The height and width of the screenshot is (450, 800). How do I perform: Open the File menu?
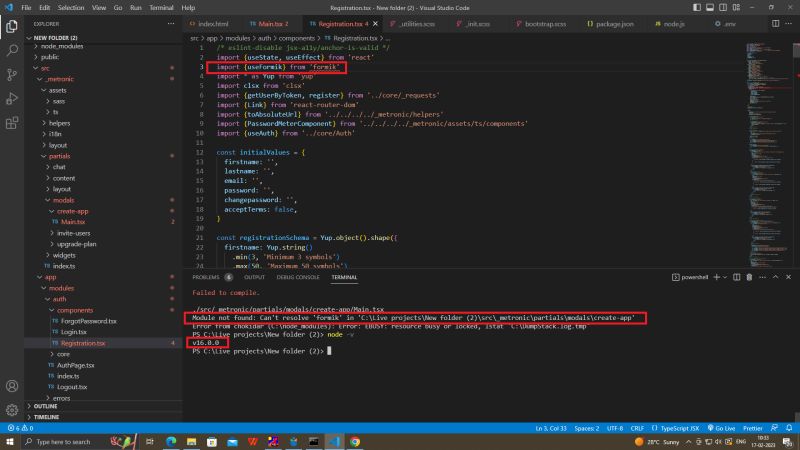click(26, 8)
